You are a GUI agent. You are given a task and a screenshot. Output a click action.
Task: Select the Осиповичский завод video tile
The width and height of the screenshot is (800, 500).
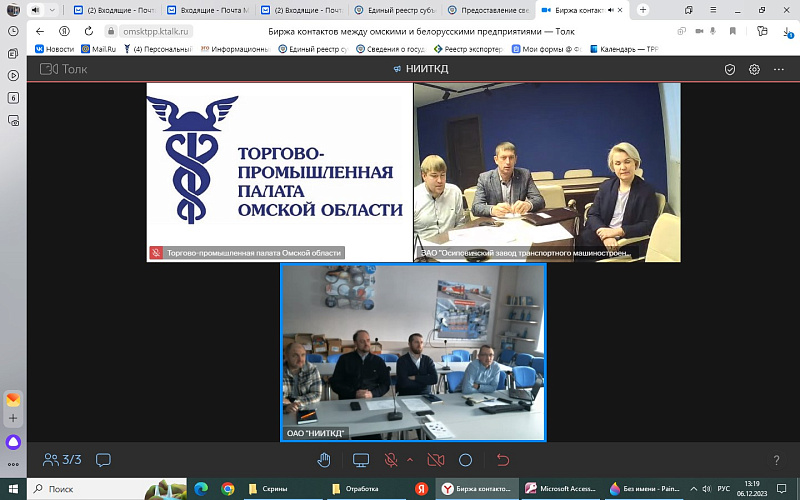pos(547,172)
